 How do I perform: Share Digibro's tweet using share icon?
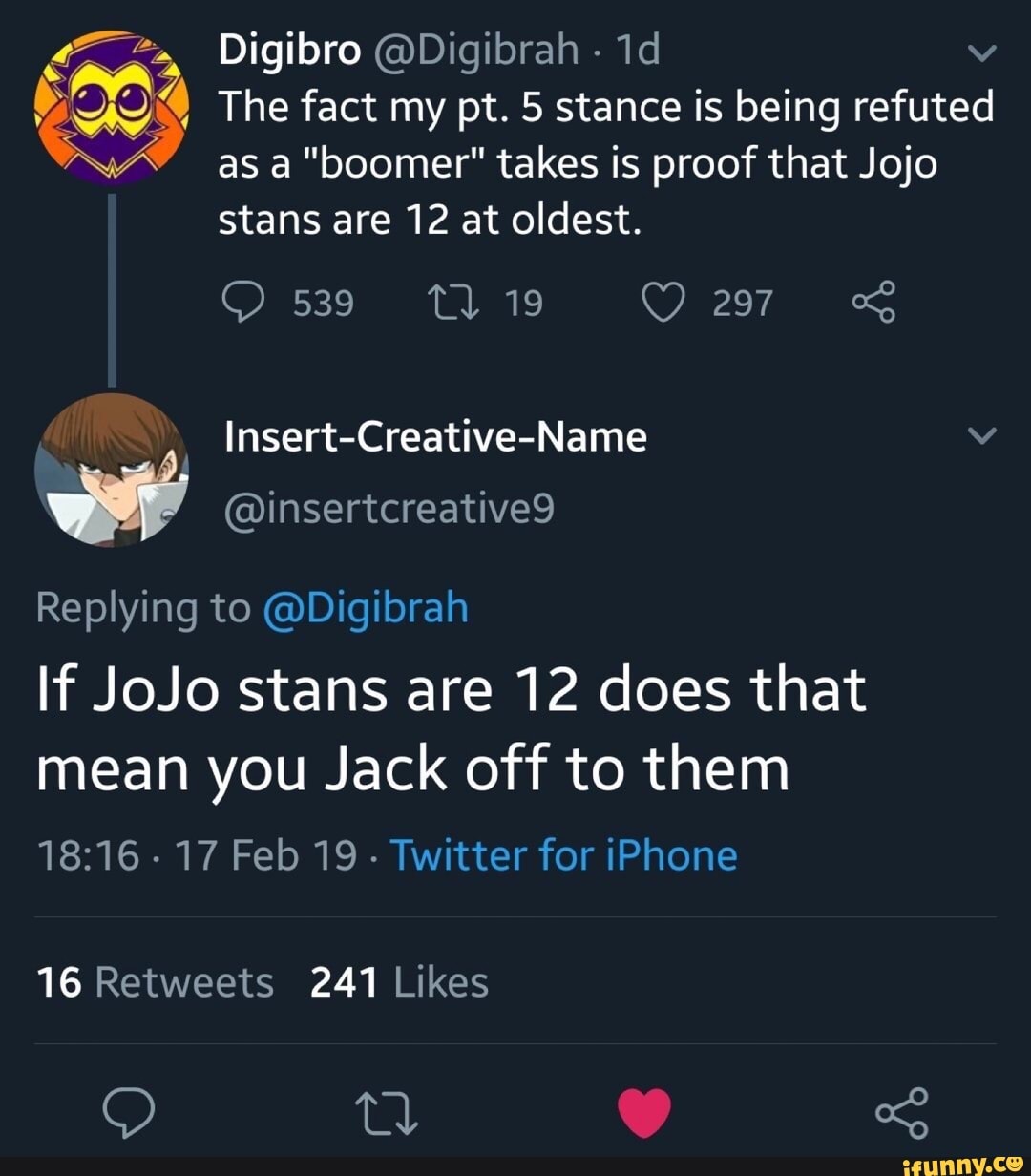pos(873,303)
